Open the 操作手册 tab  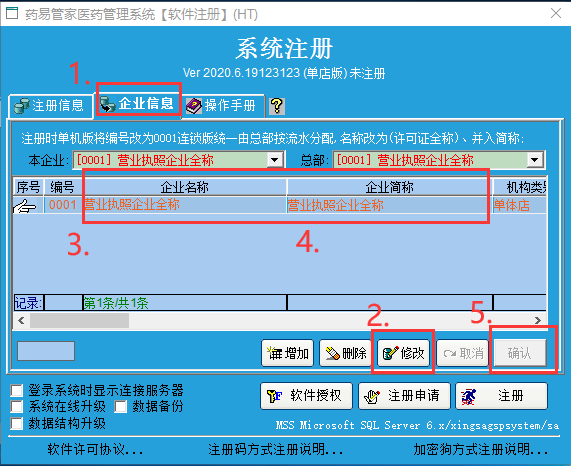224,106
